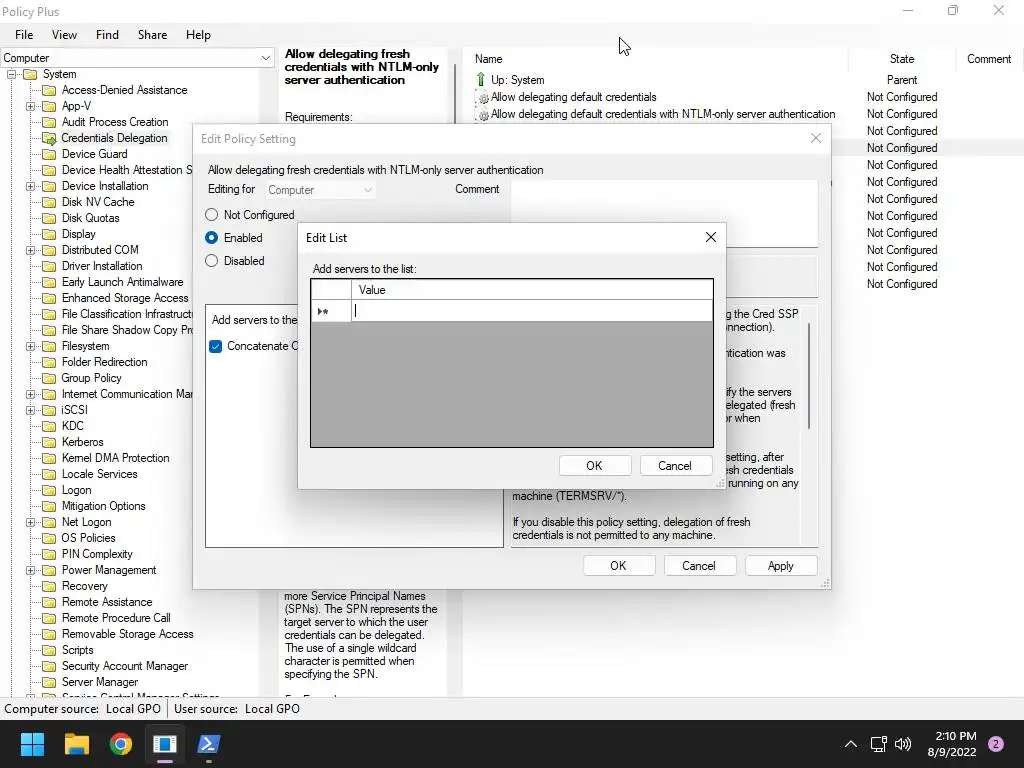Select the KDC folder icon
Viewport: 1024px width, 768px height.
tap(49, 426)
